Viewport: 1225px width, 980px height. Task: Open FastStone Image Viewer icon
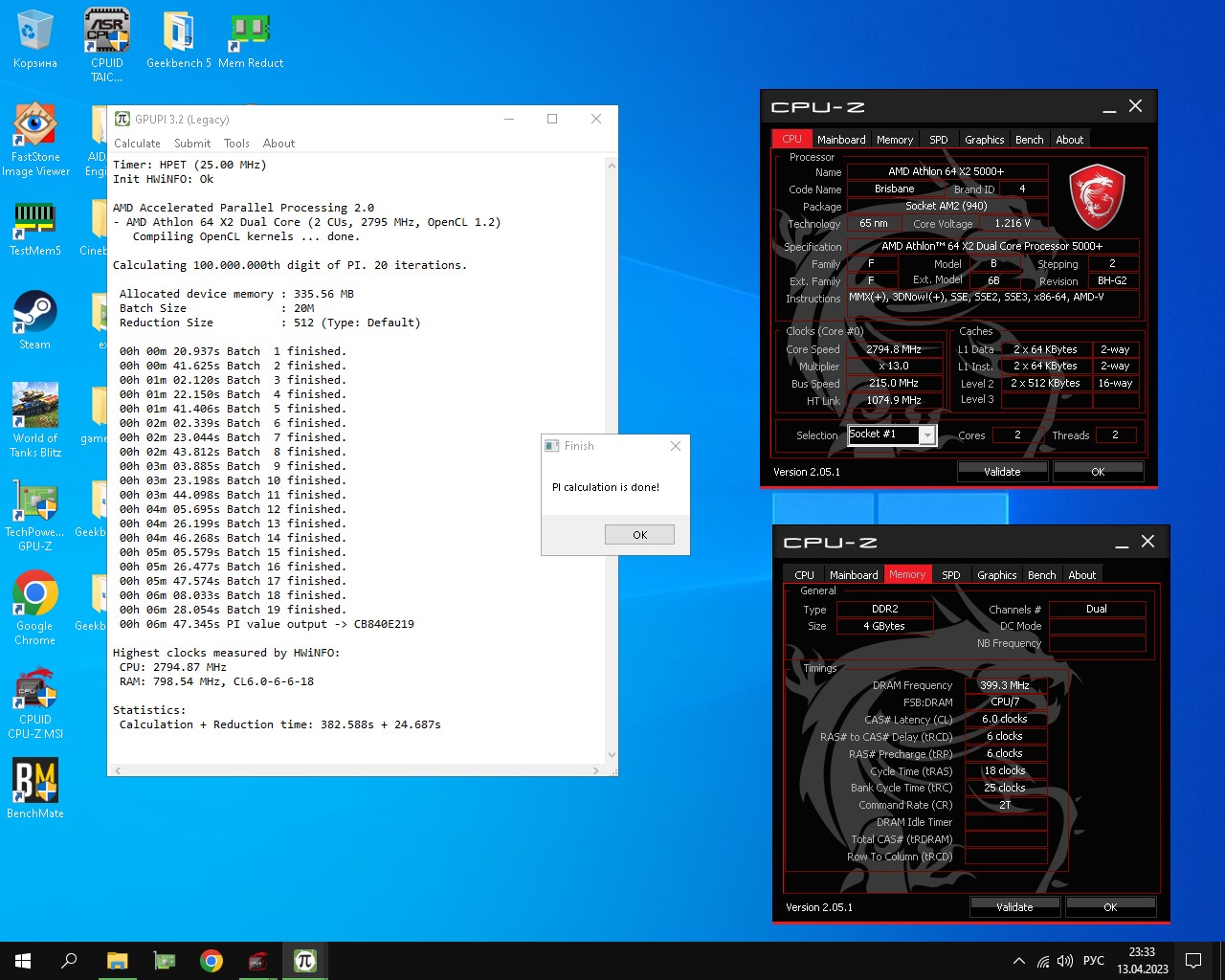click(35, 140)
